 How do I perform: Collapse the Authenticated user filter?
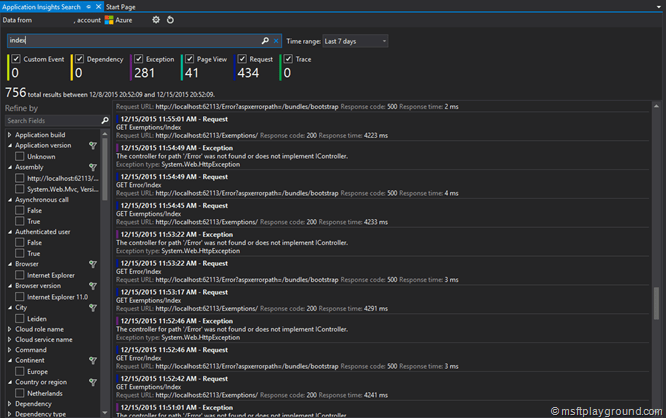click(x=9, y=232)
